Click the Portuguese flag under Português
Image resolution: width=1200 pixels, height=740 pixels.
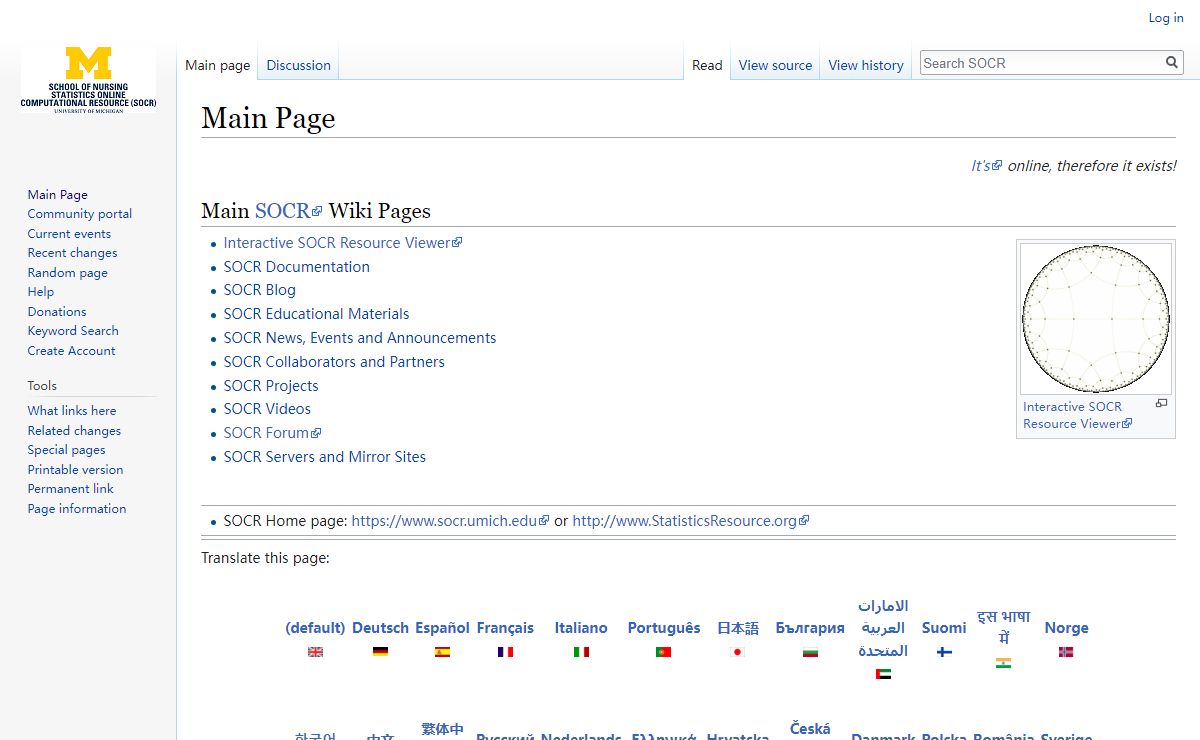coord(663,652)
